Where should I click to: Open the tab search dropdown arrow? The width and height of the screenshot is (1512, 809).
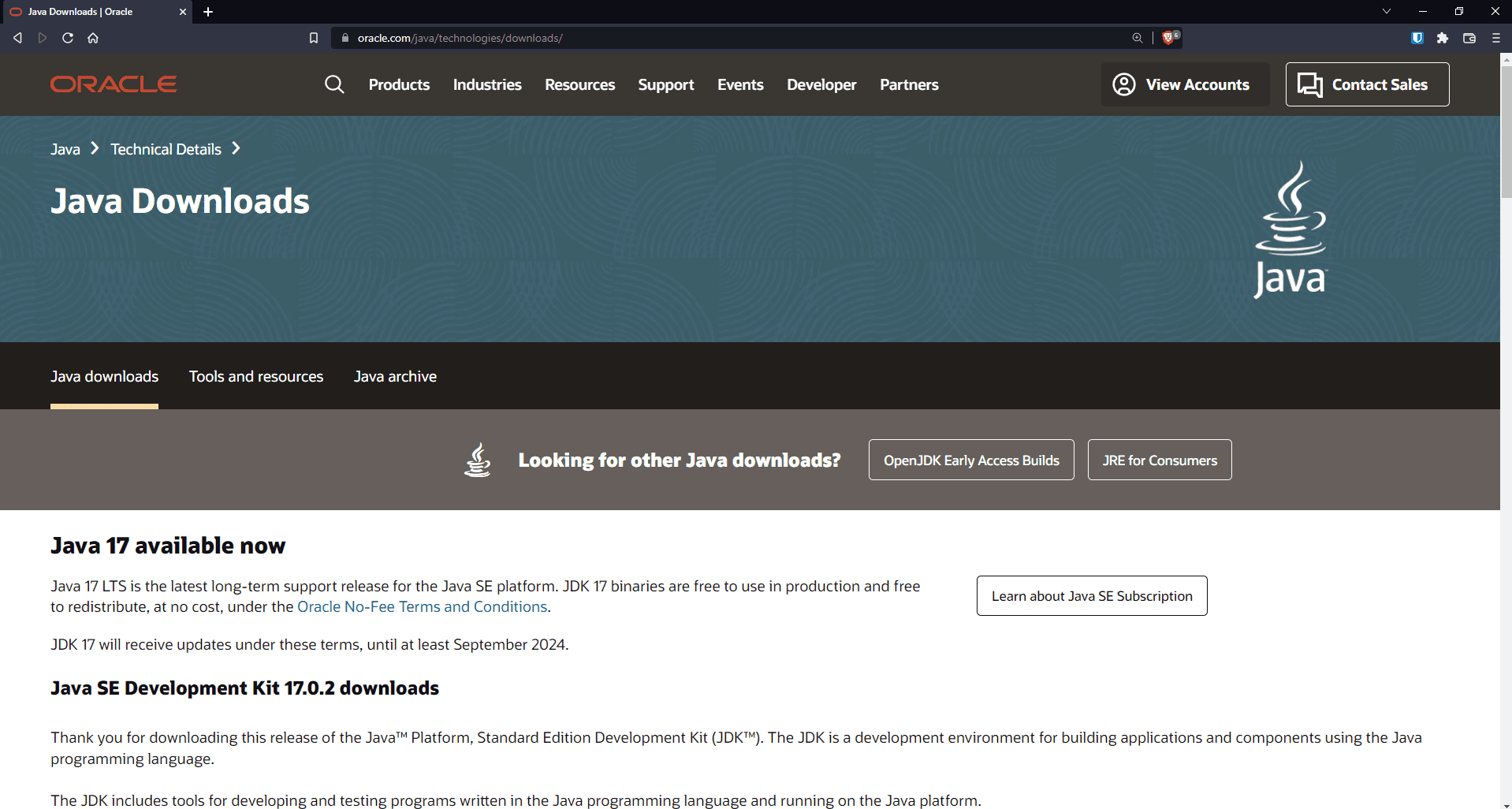tap(1387, 12)
